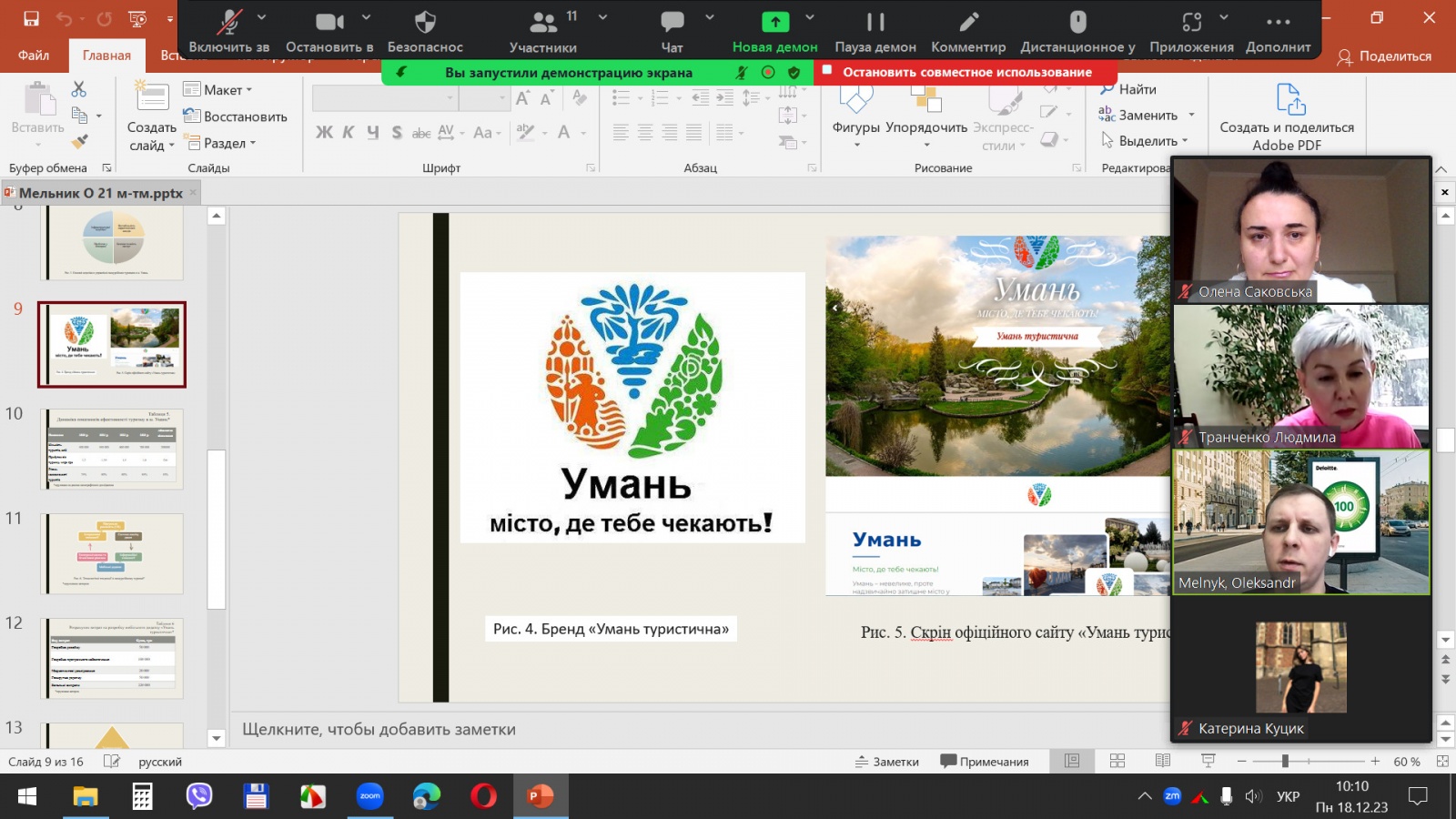Expand Participants options arrow
Image resolution: width=1456 pixels, height=819 pixels.
pos(602,16)
